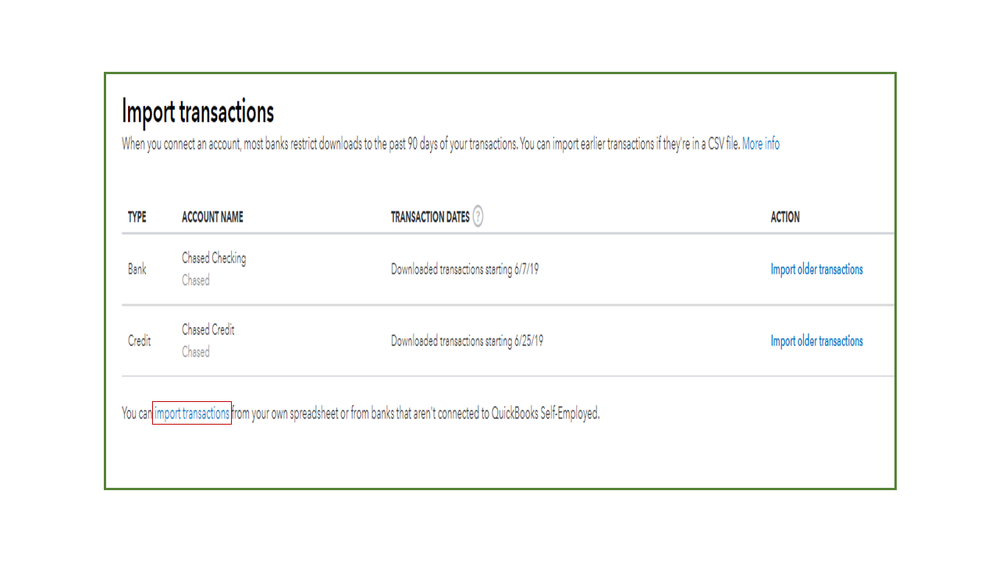The height and width of the screenshot is (562, 999).
Task: Click the Chased bank label under Chased Checking
Action: click(x=196, y=281)
